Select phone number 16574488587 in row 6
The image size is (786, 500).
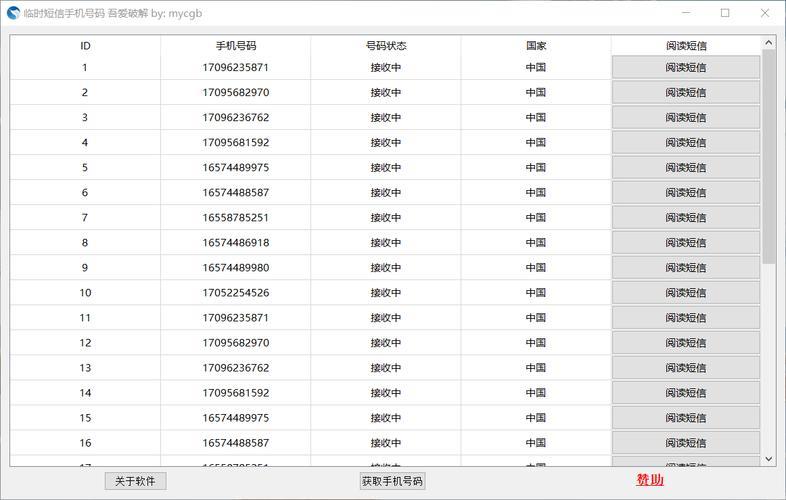(x=236, y=193)
